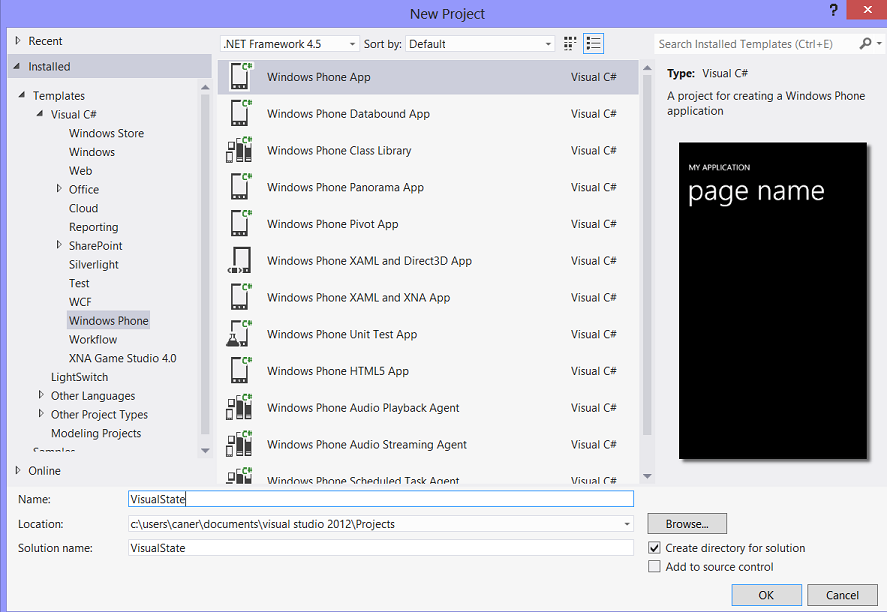Select Silverlight template category
Image resolution: width=887 pixels, height=612 pixels.
pyautogui.click(x=94, y=264)
